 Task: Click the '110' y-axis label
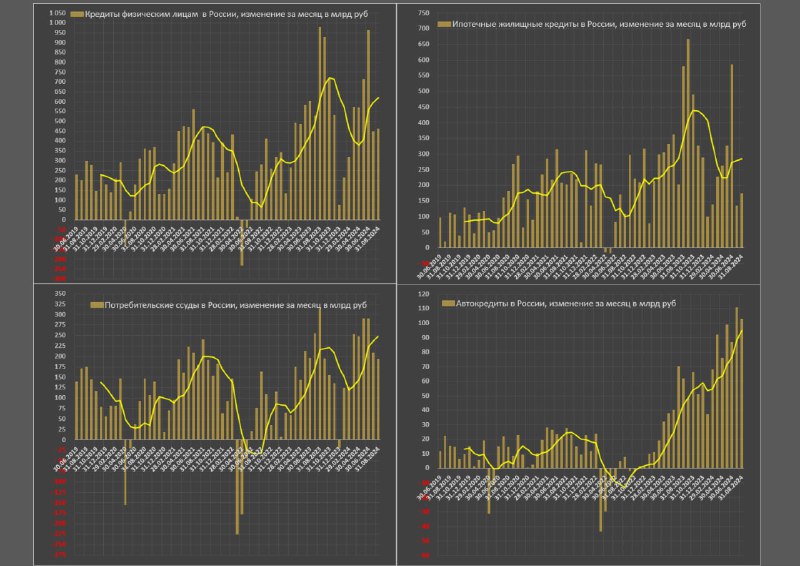pyautogui.click(x=423, y=308)
